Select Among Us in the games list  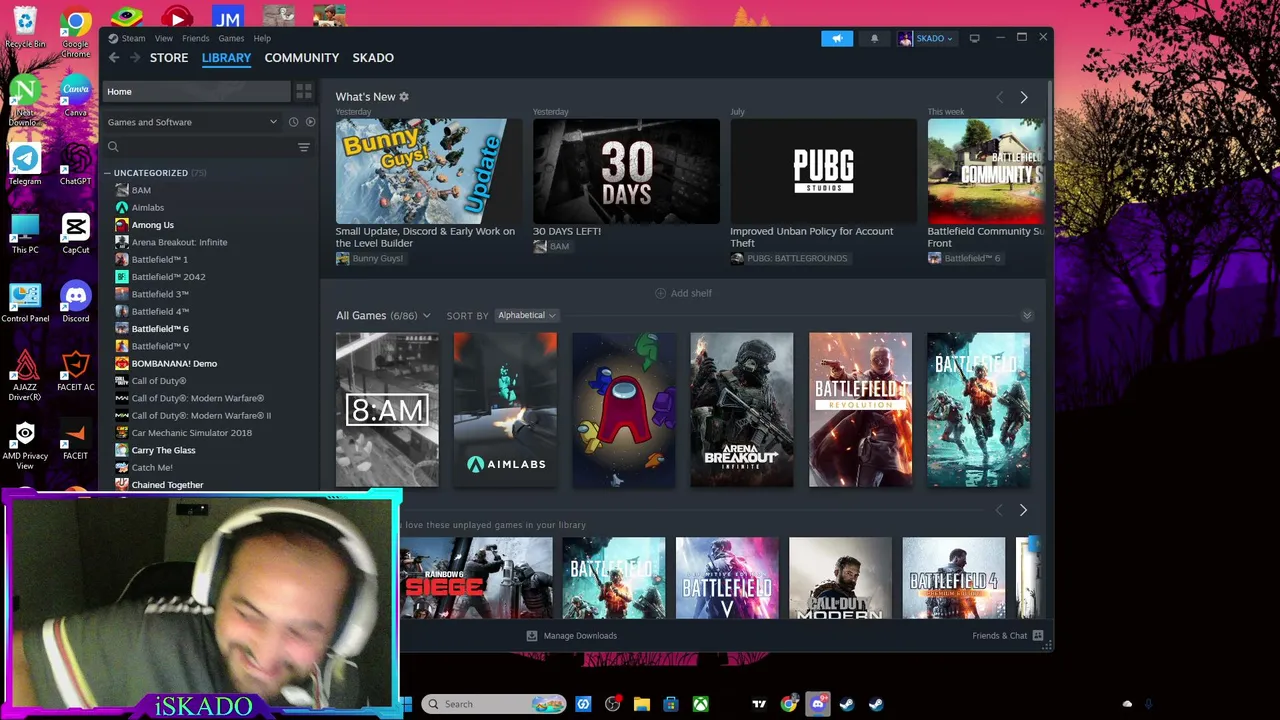coord(152,225)
